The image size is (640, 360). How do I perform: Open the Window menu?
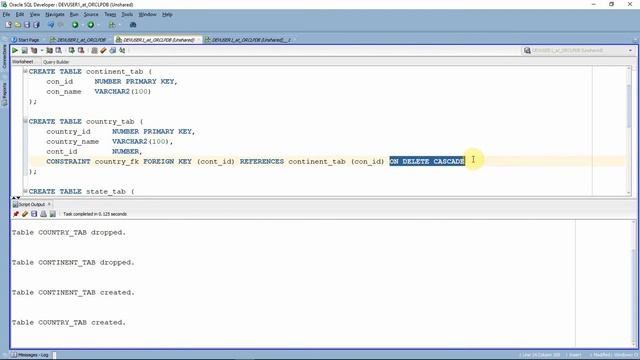click(x=147, y=14)
